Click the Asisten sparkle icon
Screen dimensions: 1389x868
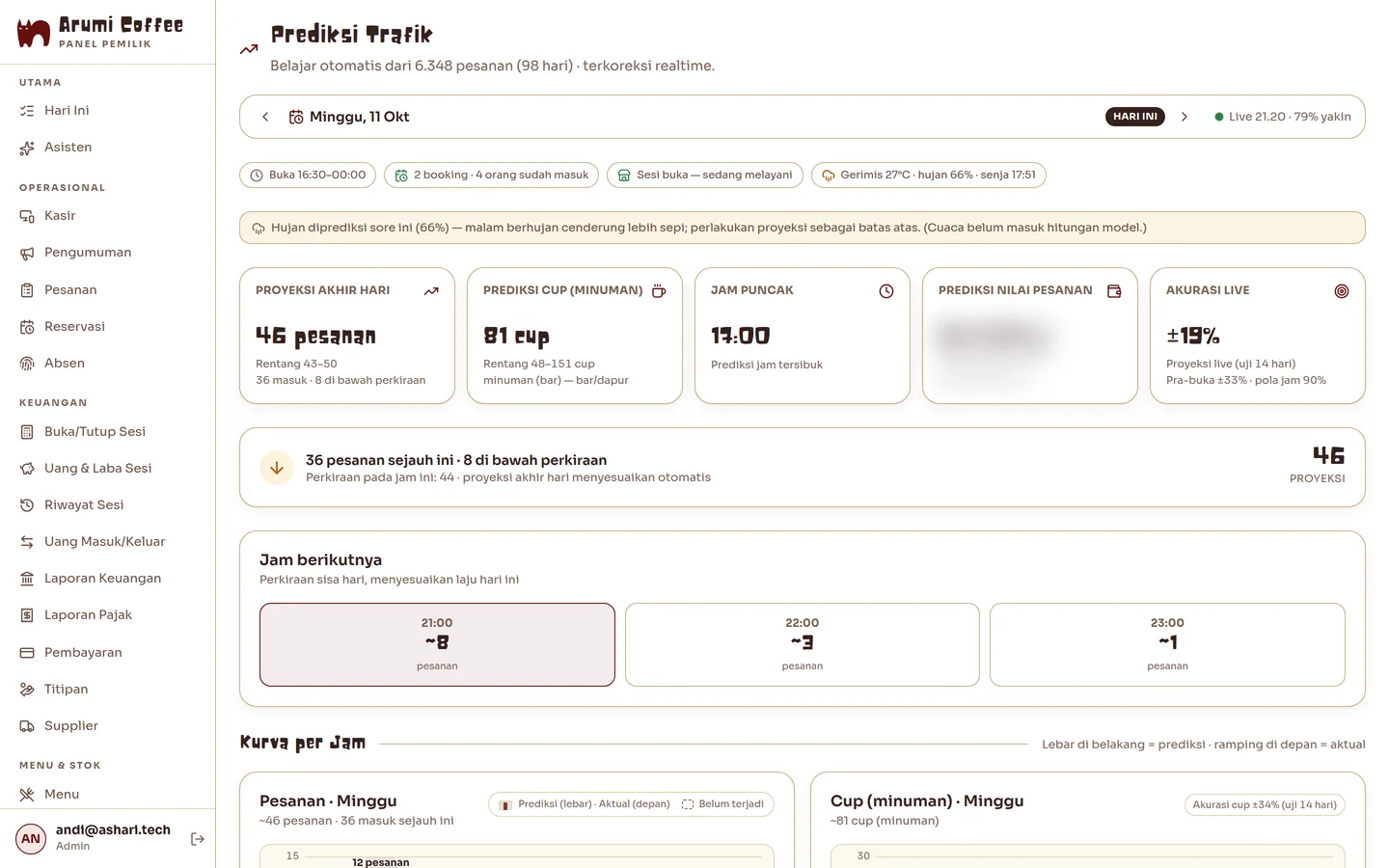pos(27,148)
